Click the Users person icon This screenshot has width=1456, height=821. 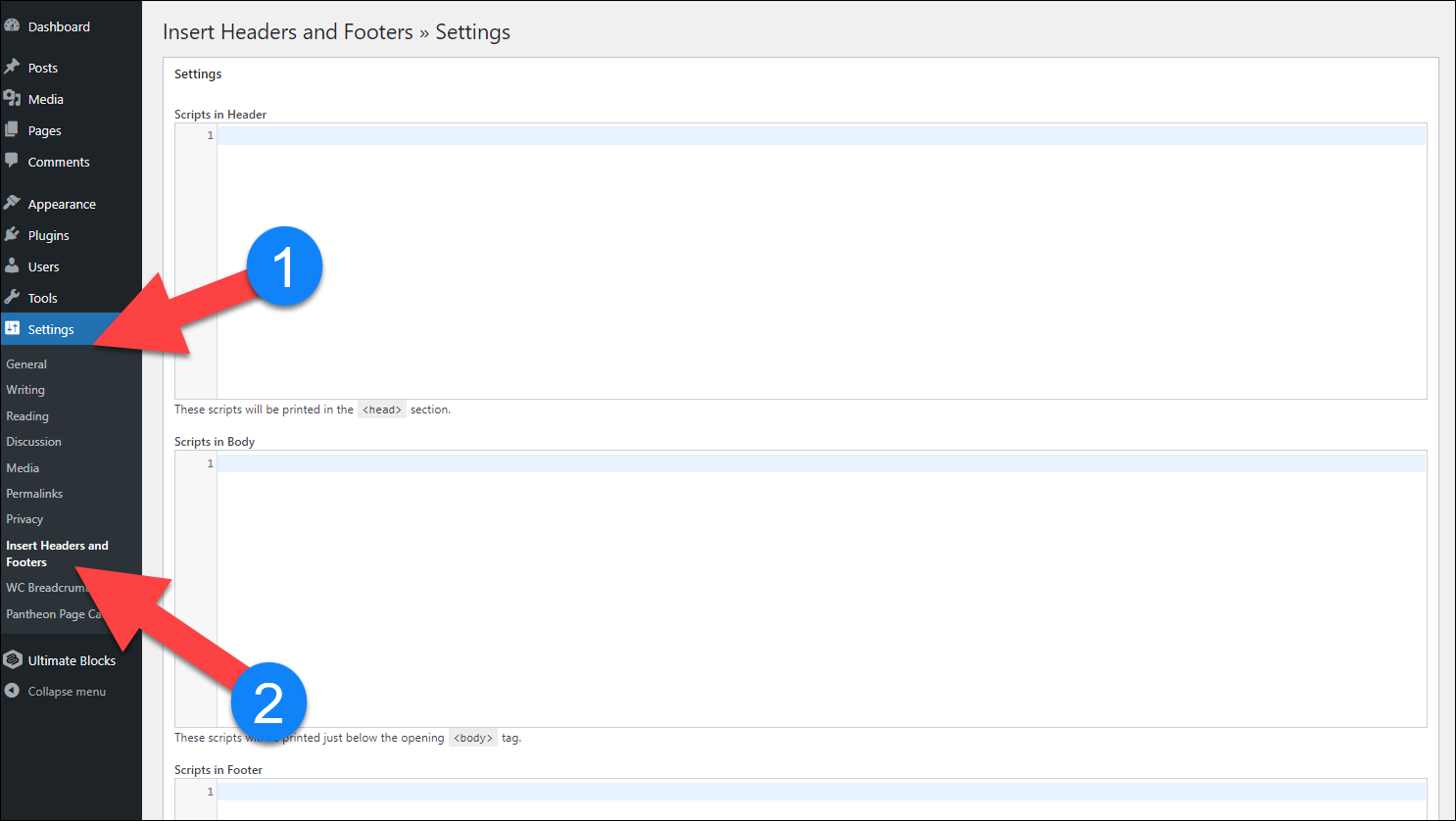click(x=12, y=266)
